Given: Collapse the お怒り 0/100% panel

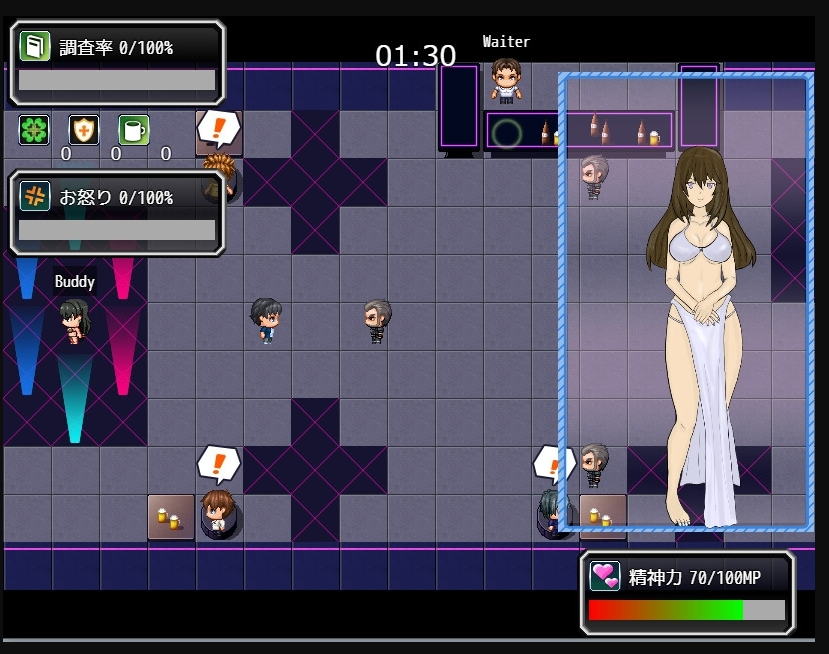Looking at the screenshot, I should point(116,197).
